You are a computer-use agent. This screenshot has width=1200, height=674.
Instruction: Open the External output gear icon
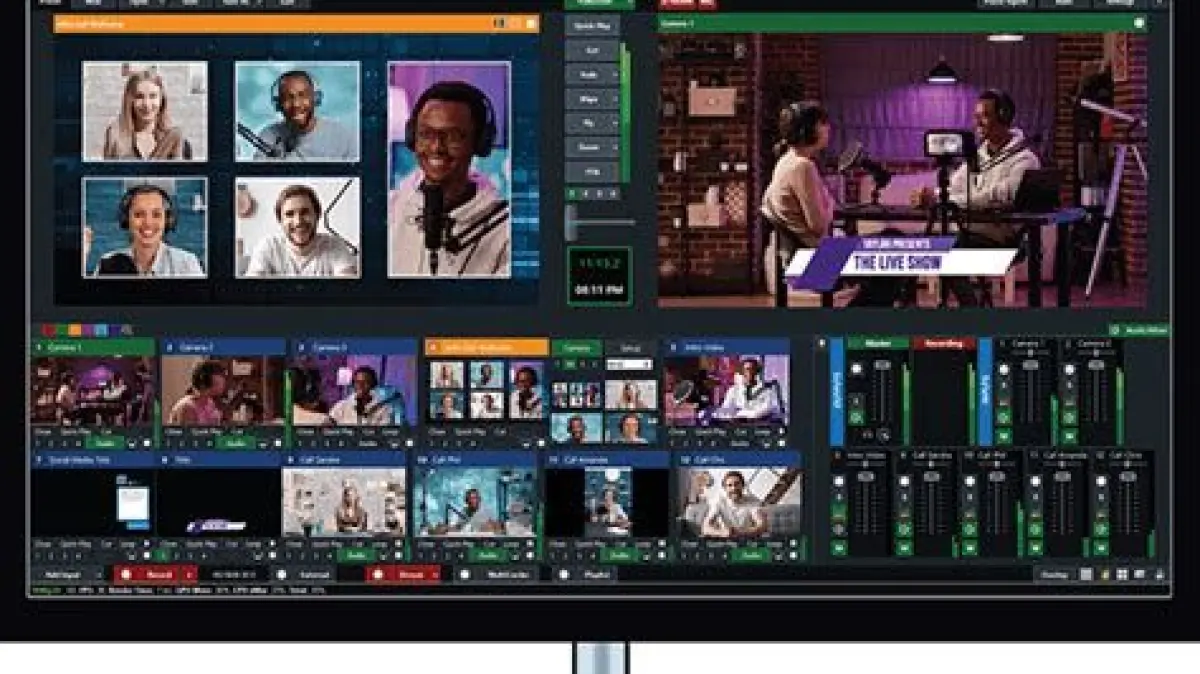pos(281,574)
